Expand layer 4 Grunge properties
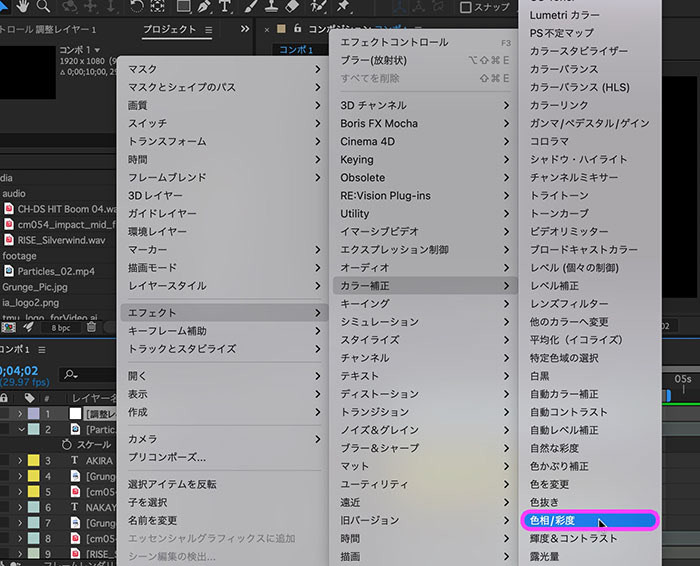Viewport: 700px width, 566px height. point(20,476)
